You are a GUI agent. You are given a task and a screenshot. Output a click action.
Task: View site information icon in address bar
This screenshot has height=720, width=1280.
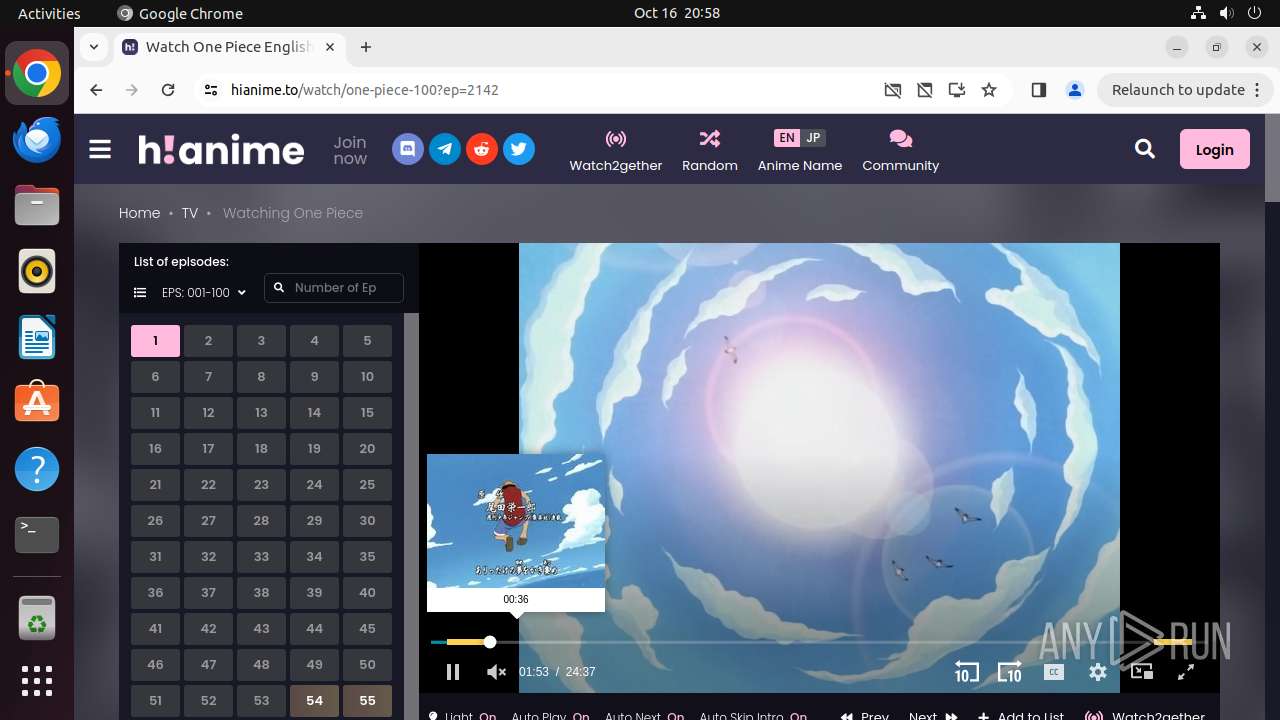coord(210,90)
